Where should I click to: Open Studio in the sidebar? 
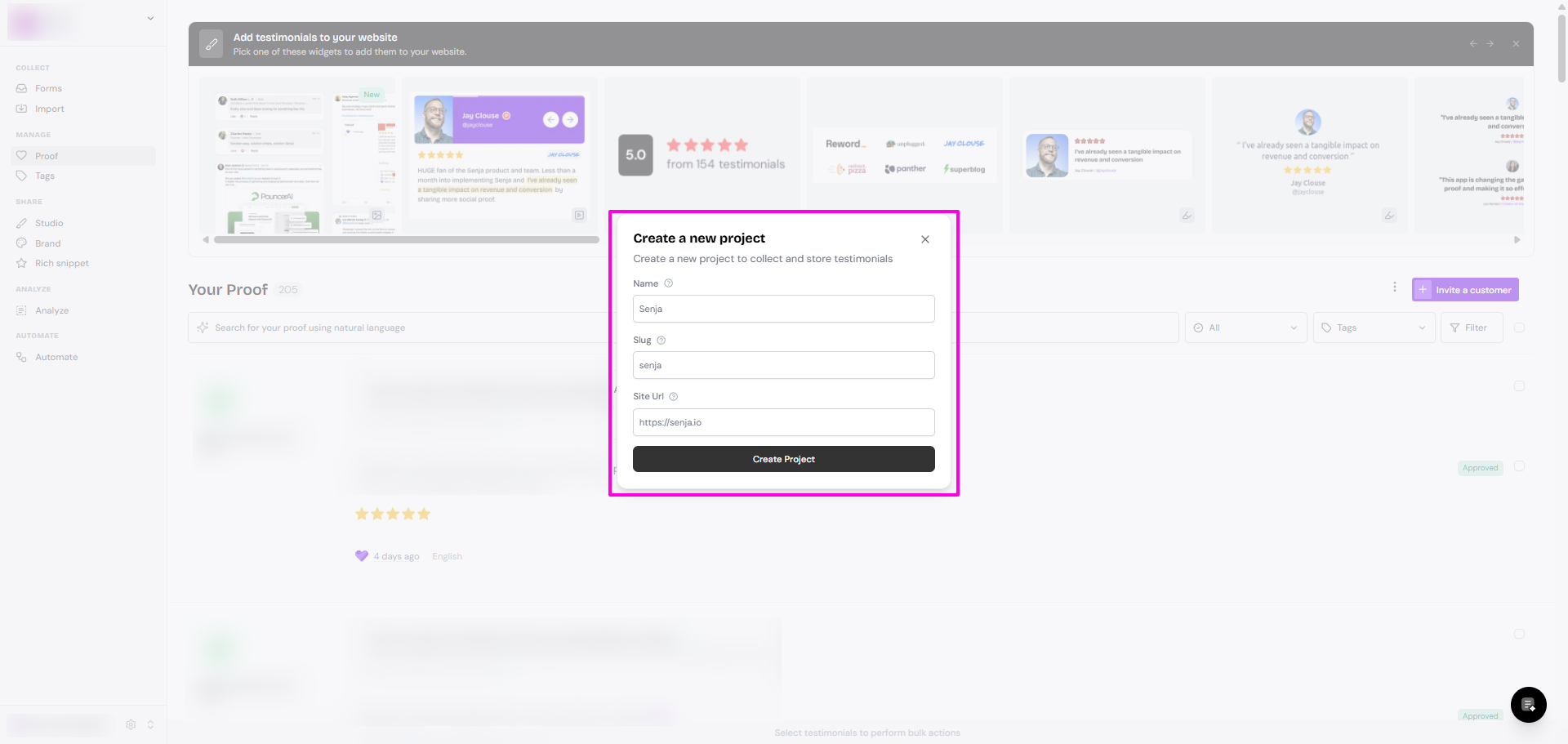click(49, 223)
